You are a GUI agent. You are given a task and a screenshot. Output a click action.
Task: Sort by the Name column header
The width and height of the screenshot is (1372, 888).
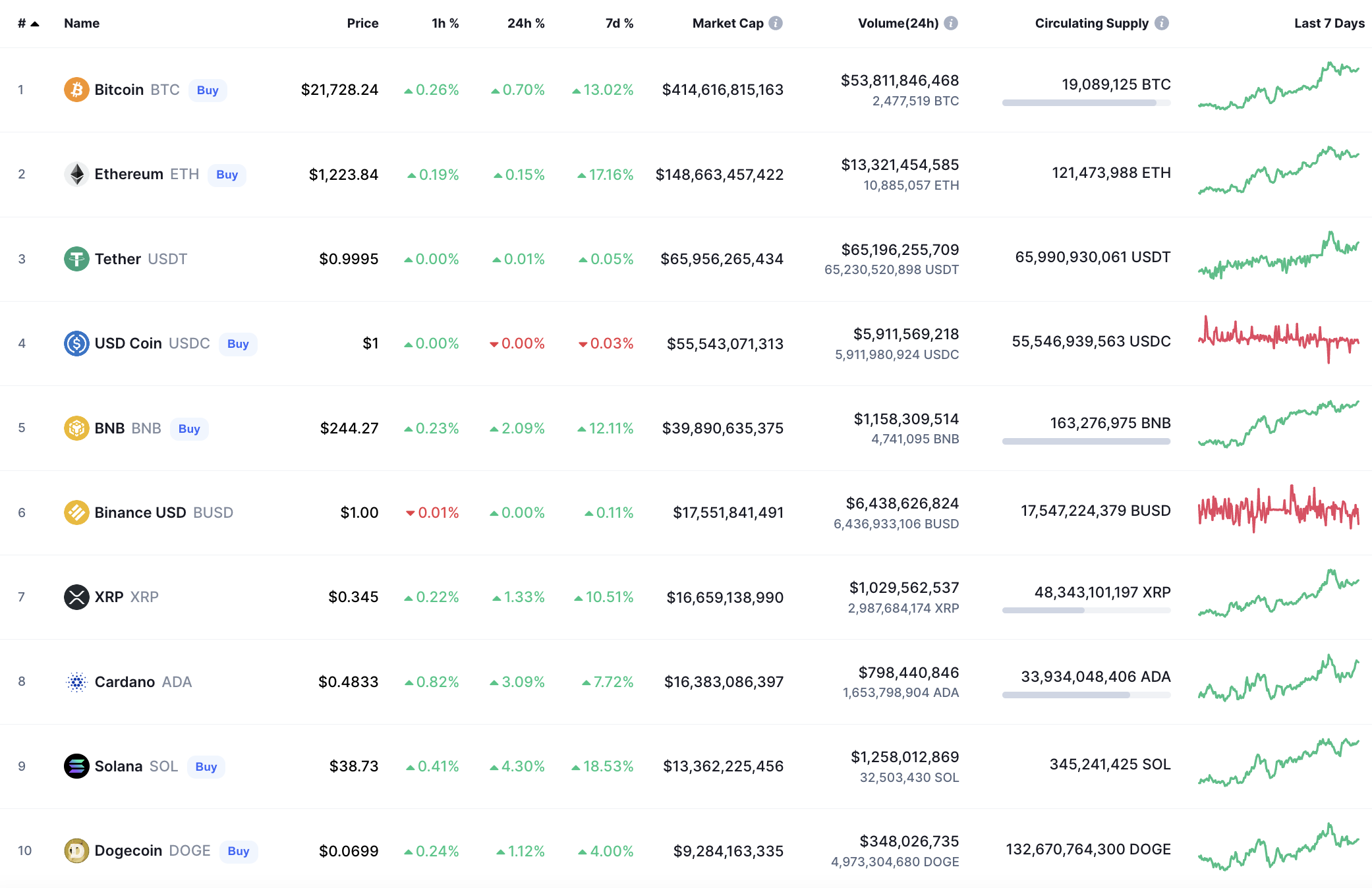82,23
